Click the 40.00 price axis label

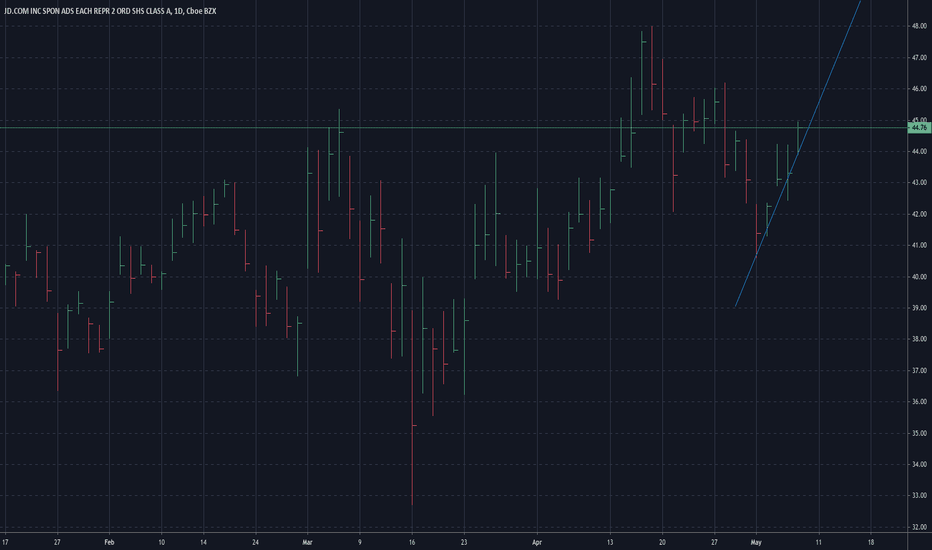click(919, 276)
